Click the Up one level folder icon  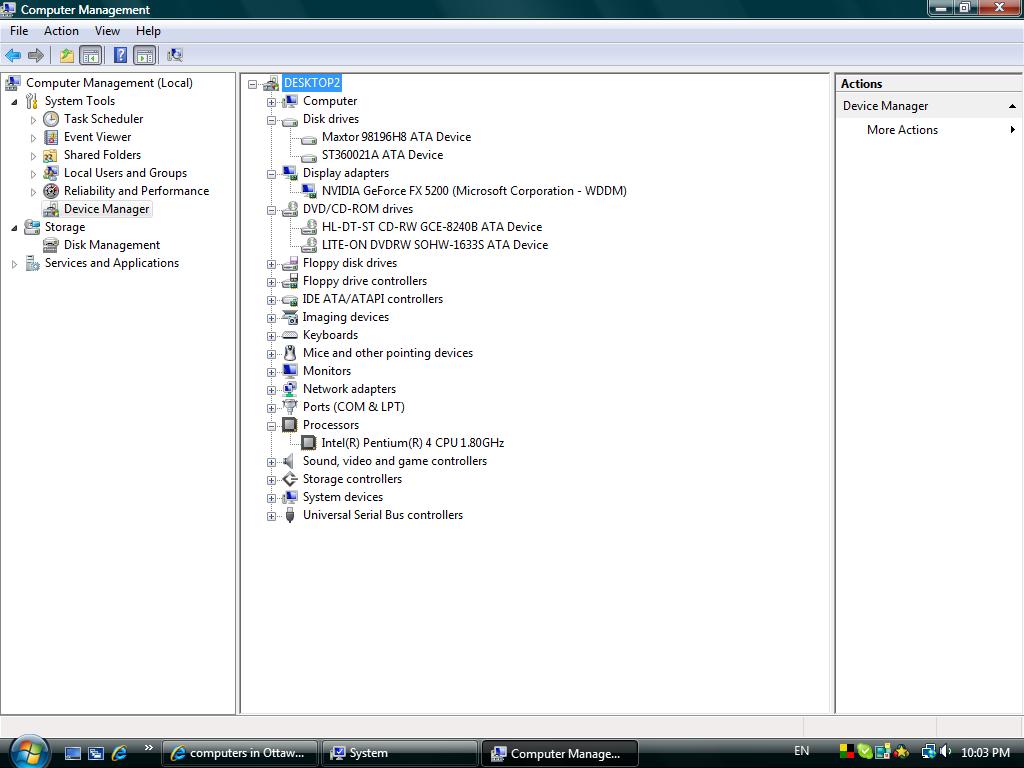point(66,56)
